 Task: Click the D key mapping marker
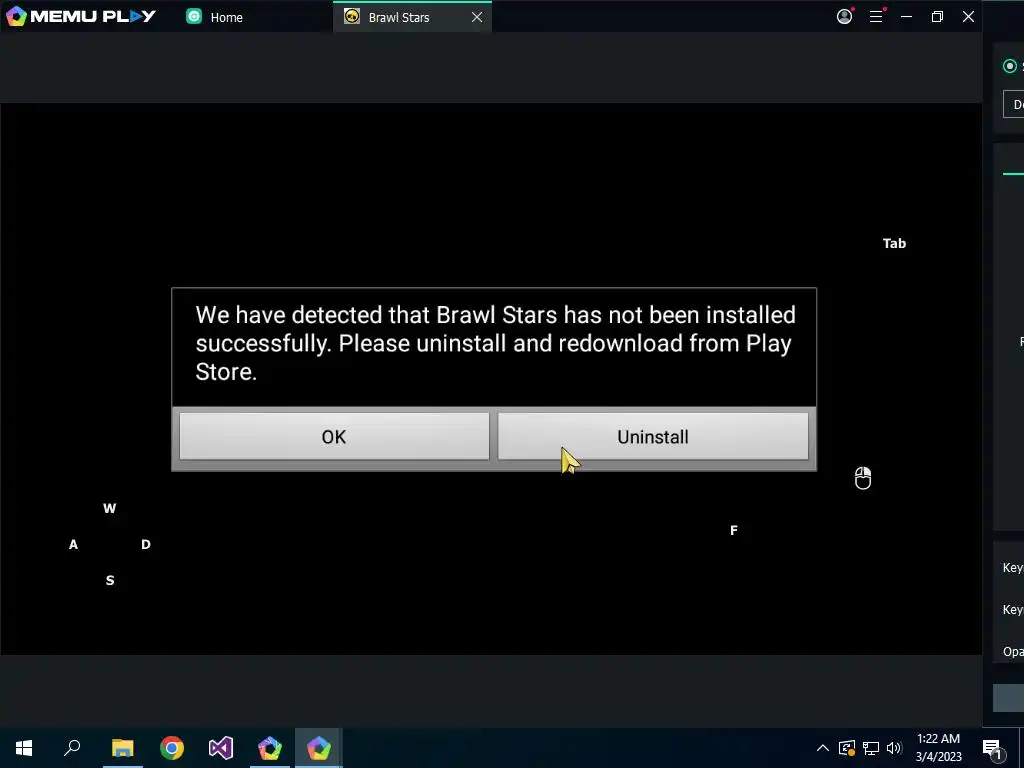[146, 544]
